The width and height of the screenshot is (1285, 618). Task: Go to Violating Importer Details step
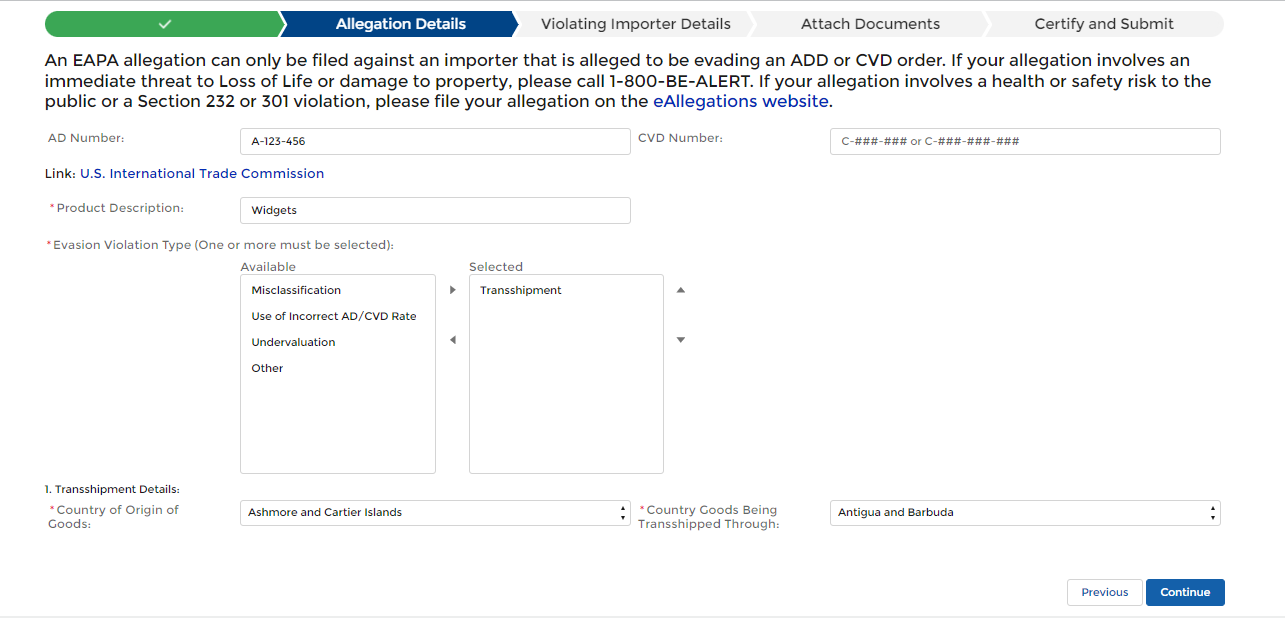635,24
